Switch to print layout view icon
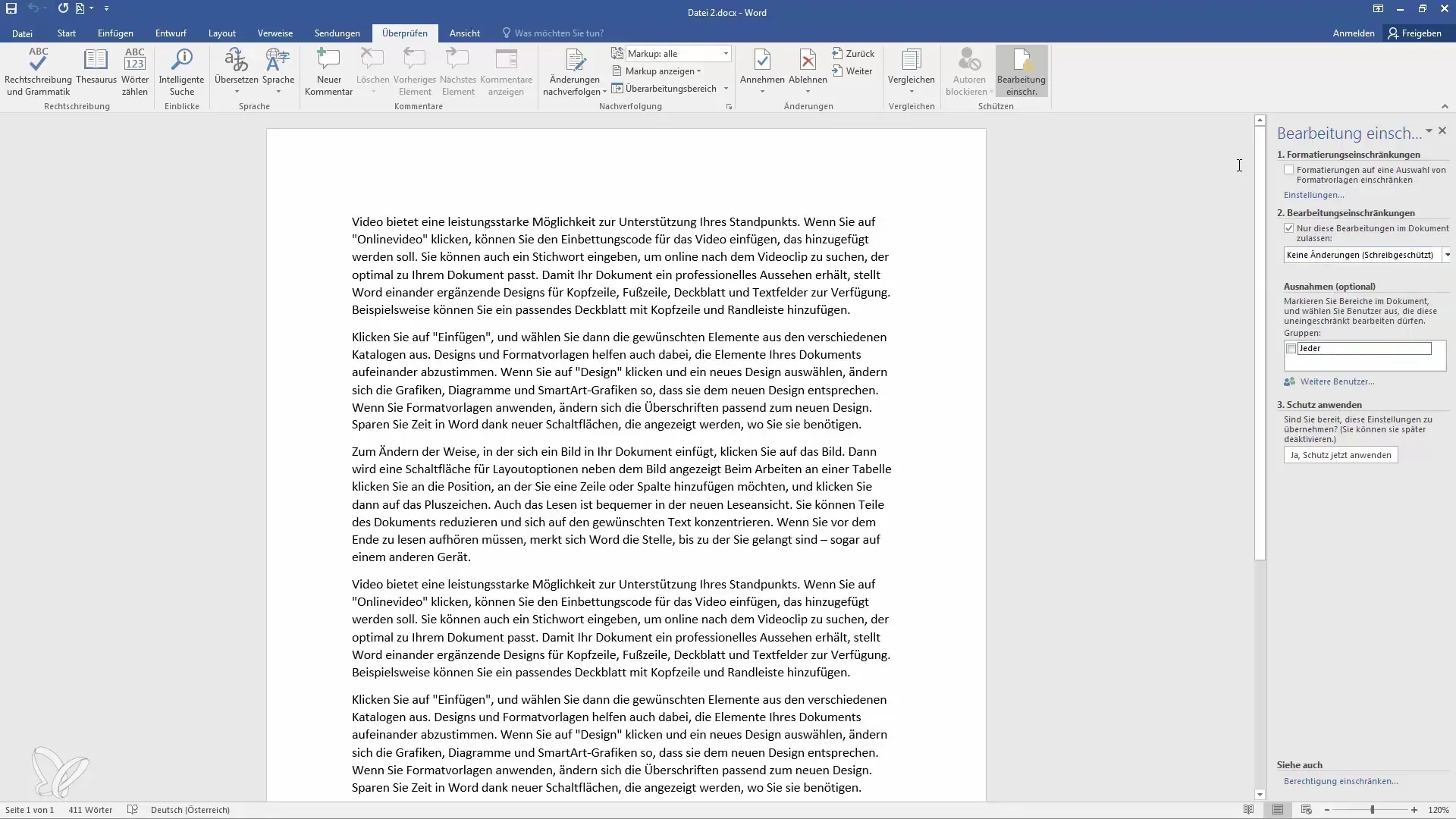Image resolution: width=1456 pixels, height=819 pixels. pyautogui.click(x=1278, y=810)
